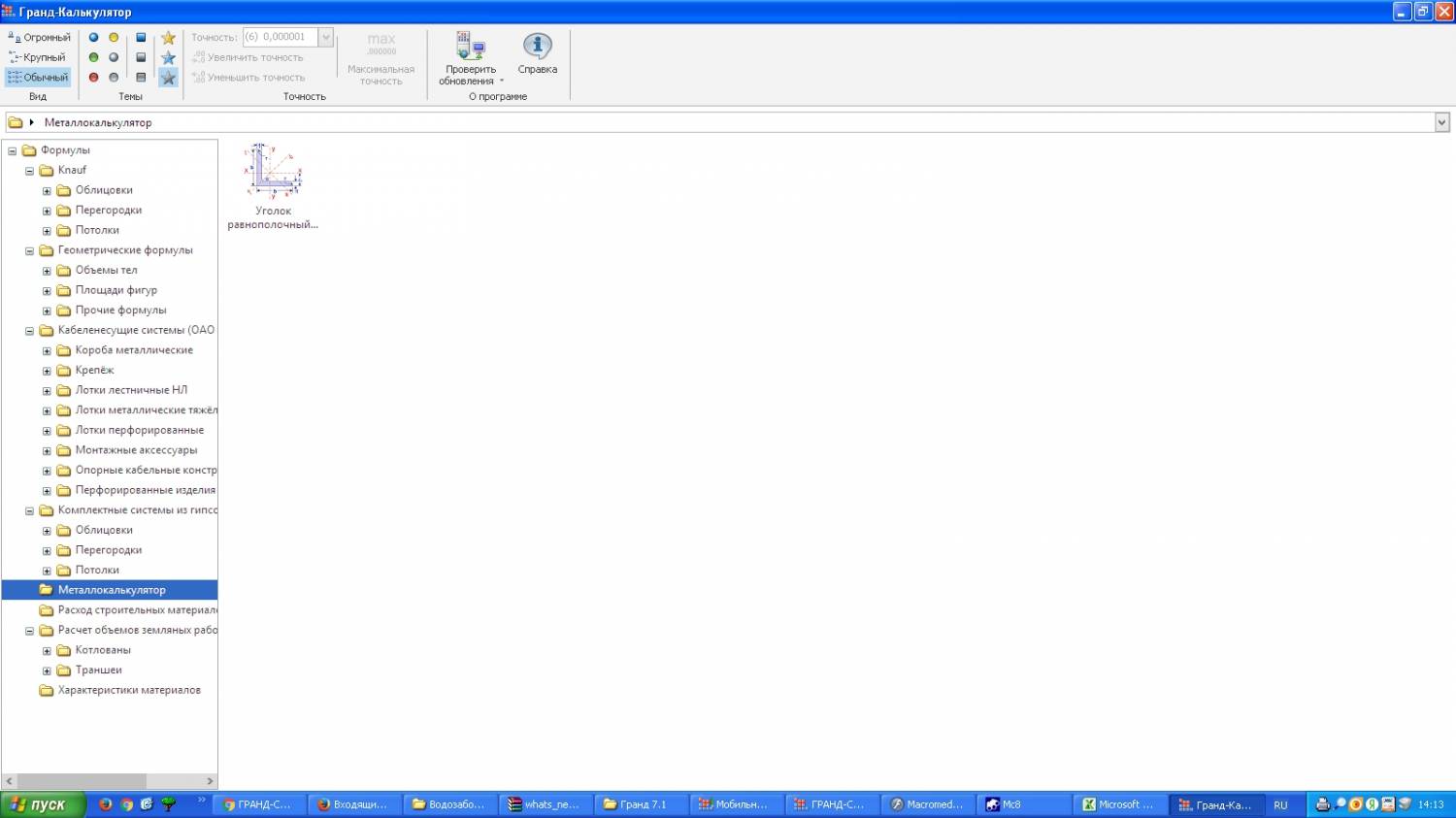
Task: Click tree scrollbar right arrow
Action: point(210,781)
